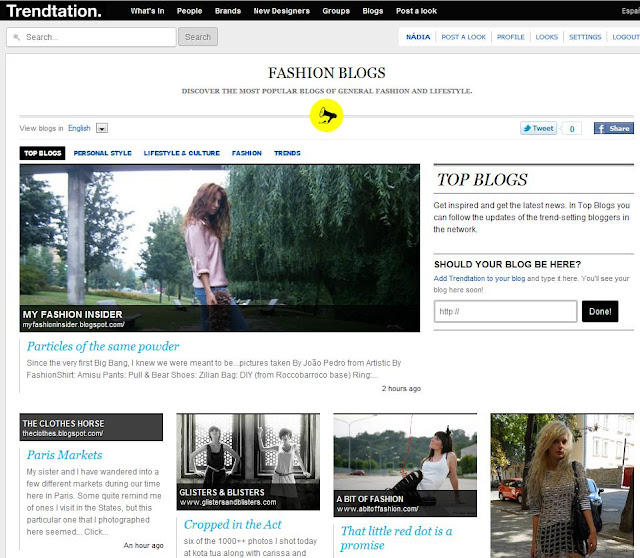
Task: Switch to the Trends tab
Action: pos(287,153)
